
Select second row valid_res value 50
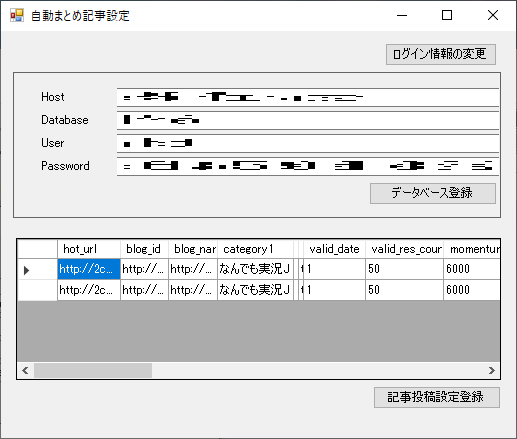pyautogui.click(x=404, y=290)
